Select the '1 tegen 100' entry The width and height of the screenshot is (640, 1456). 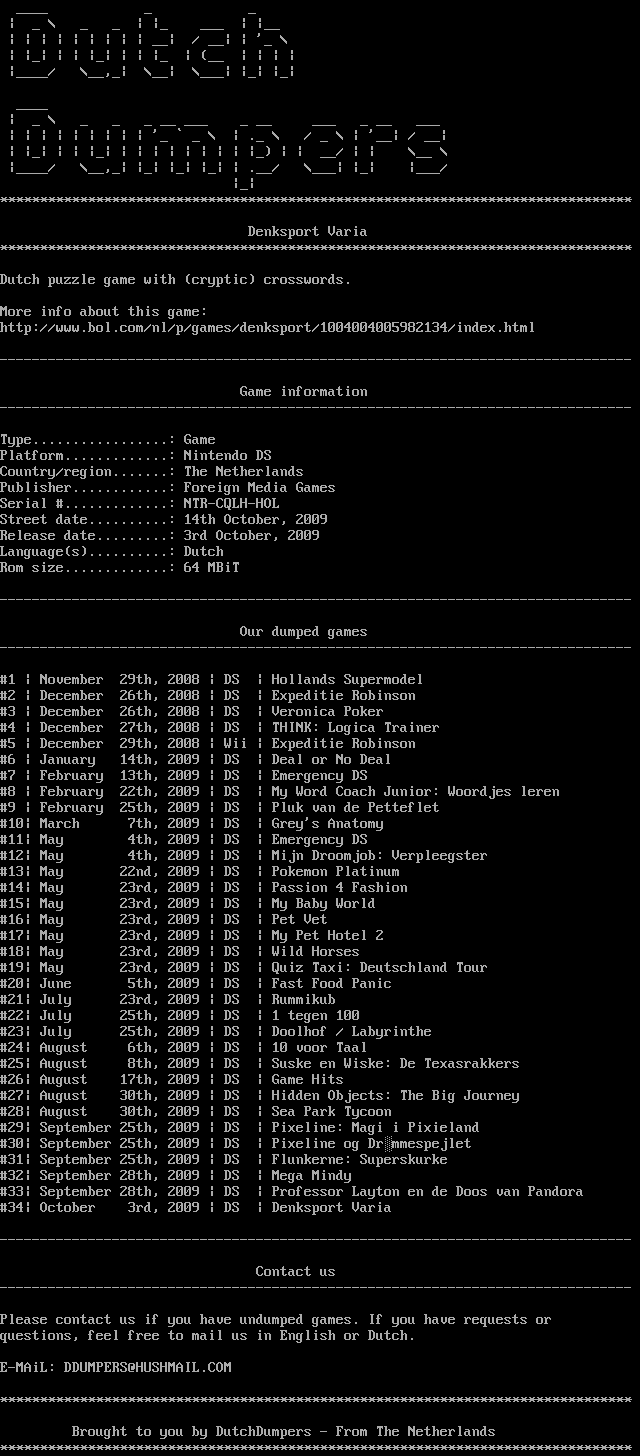[316, 1015]
